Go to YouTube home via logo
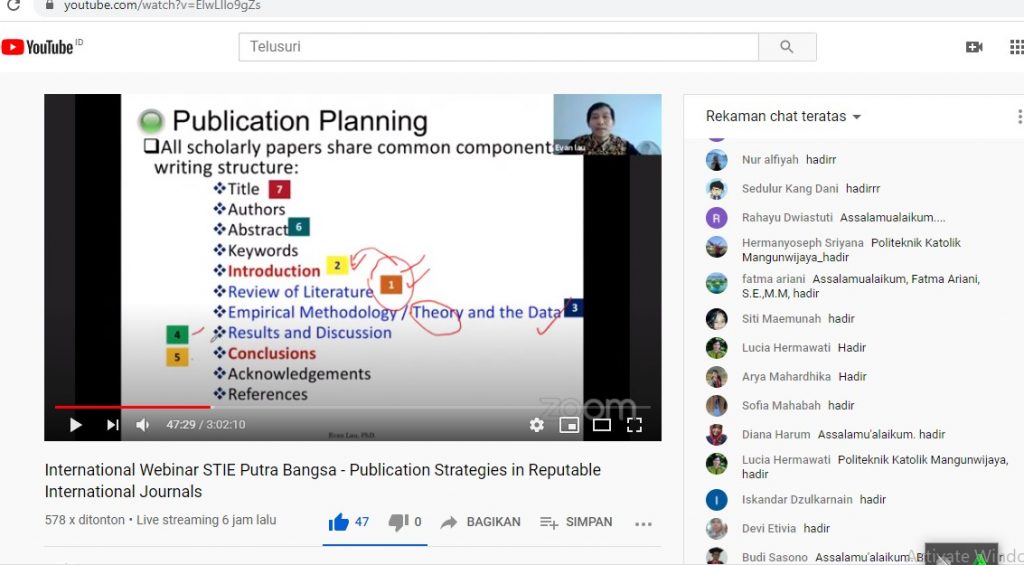This screenshot has width=1024, height=565. click(x=42, y=47)
